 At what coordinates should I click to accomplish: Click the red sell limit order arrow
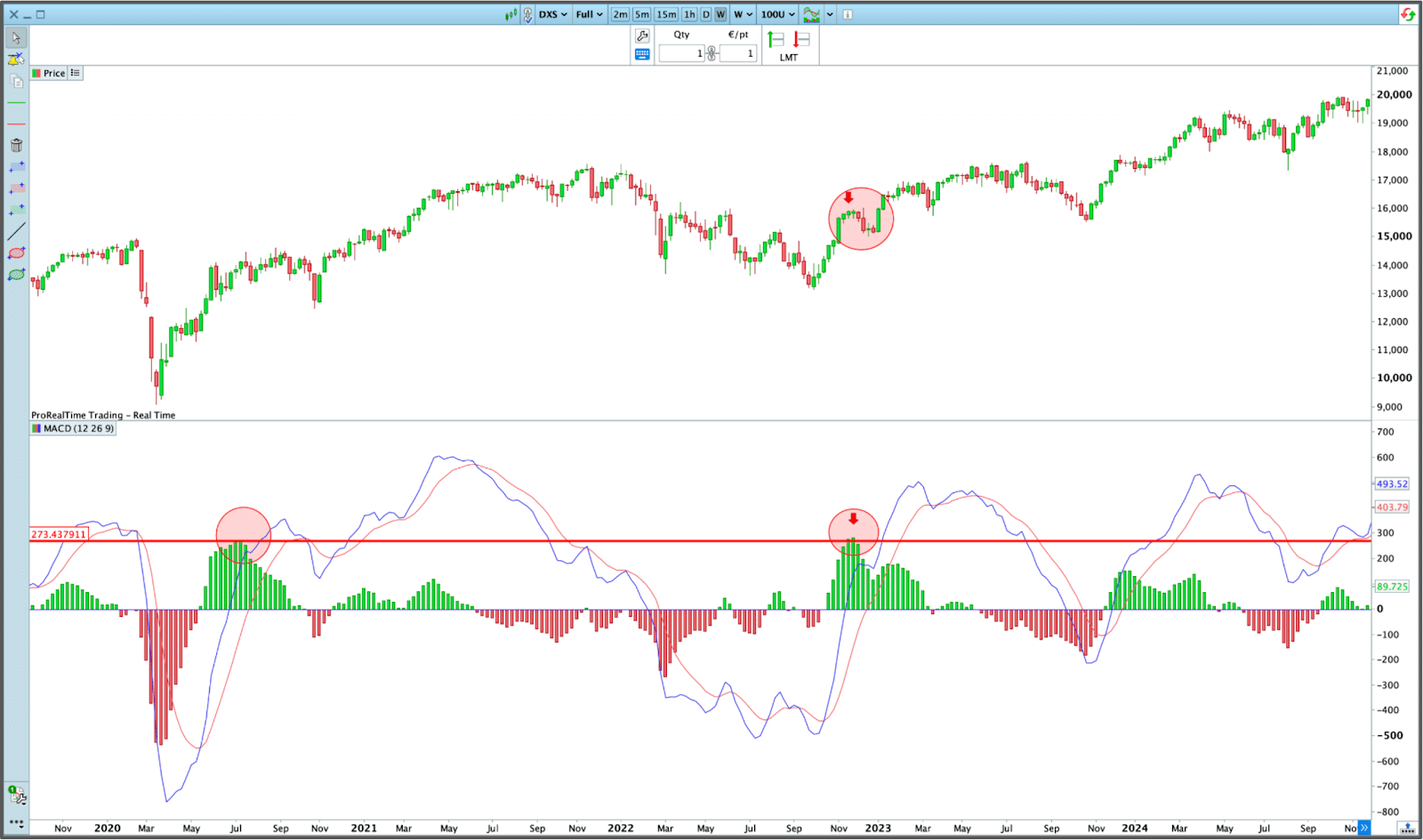[x=801, y=39]
